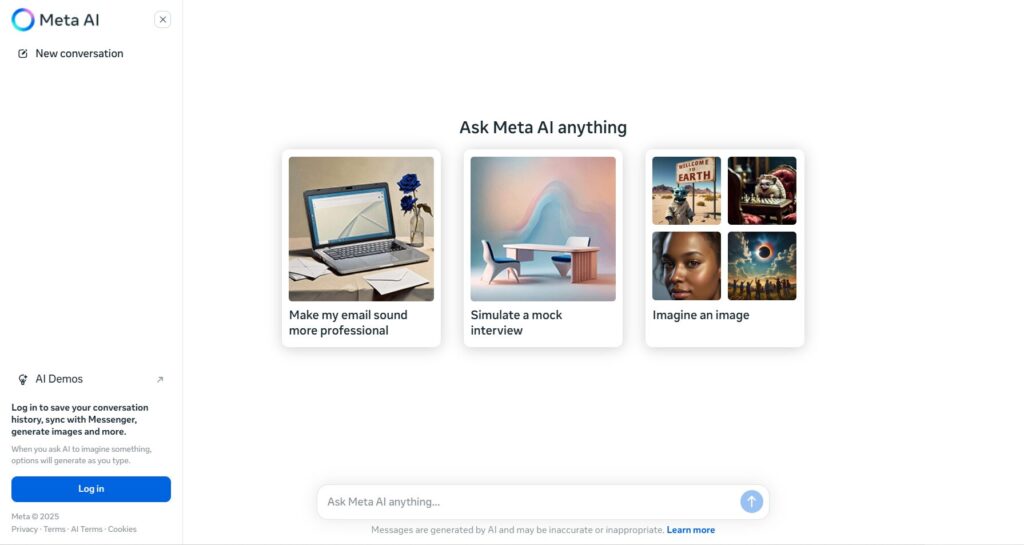Screen dimensions: 1024x545
Task: Click the Welcome to Earth alien thumbnail
Action: tap(686, 191)
